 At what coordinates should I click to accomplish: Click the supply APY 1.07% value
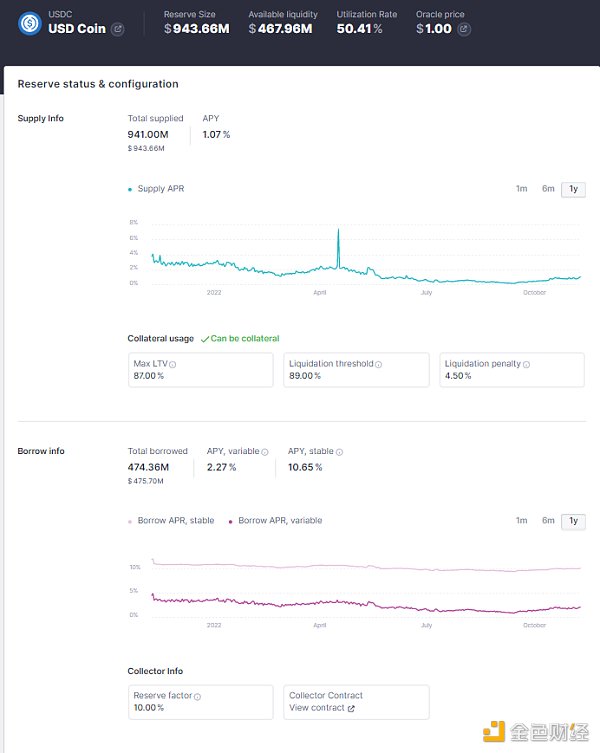(216, 134)
